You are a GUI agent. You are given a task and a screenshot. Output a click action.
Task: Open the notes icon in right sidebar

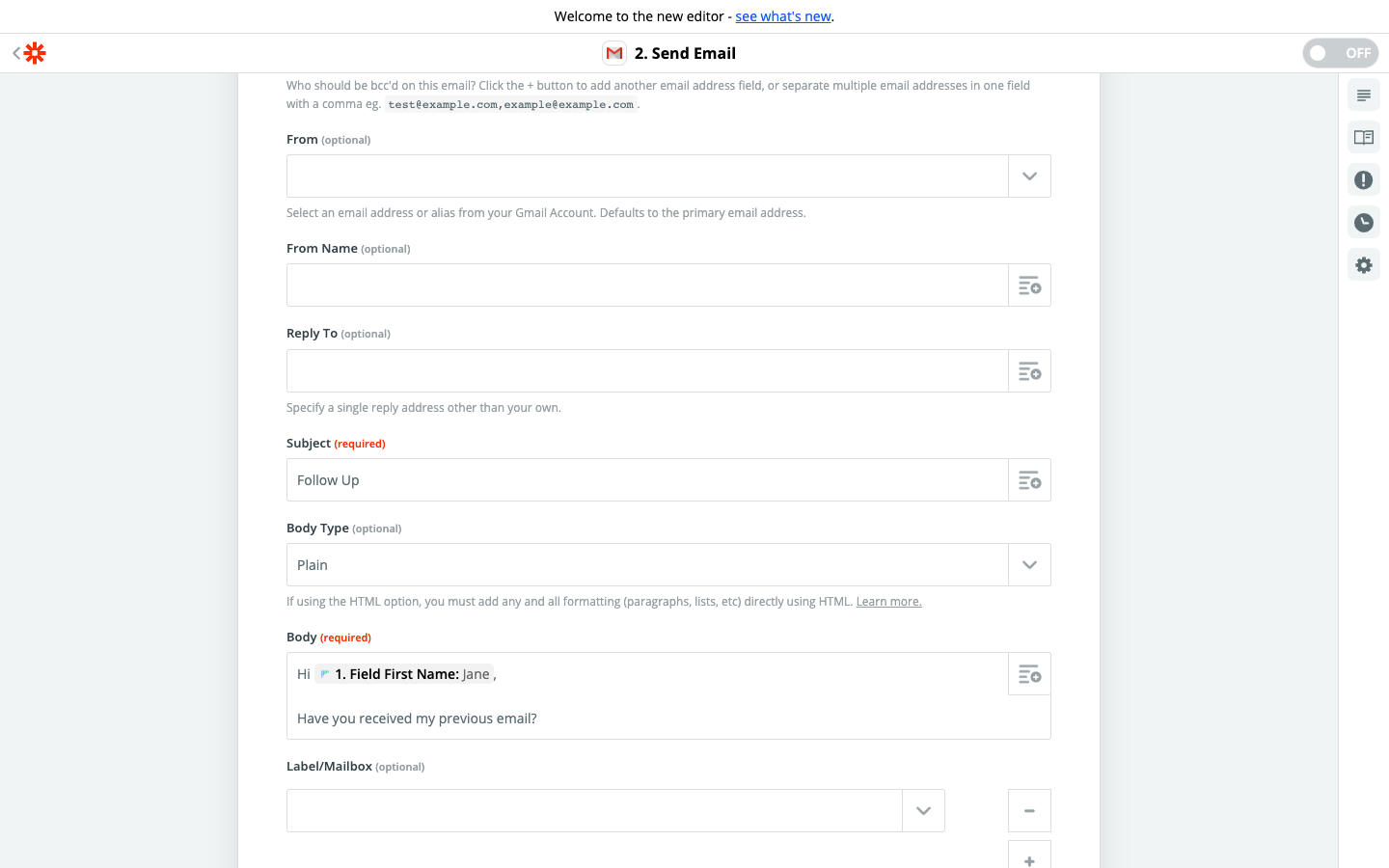pos(1363,95)
